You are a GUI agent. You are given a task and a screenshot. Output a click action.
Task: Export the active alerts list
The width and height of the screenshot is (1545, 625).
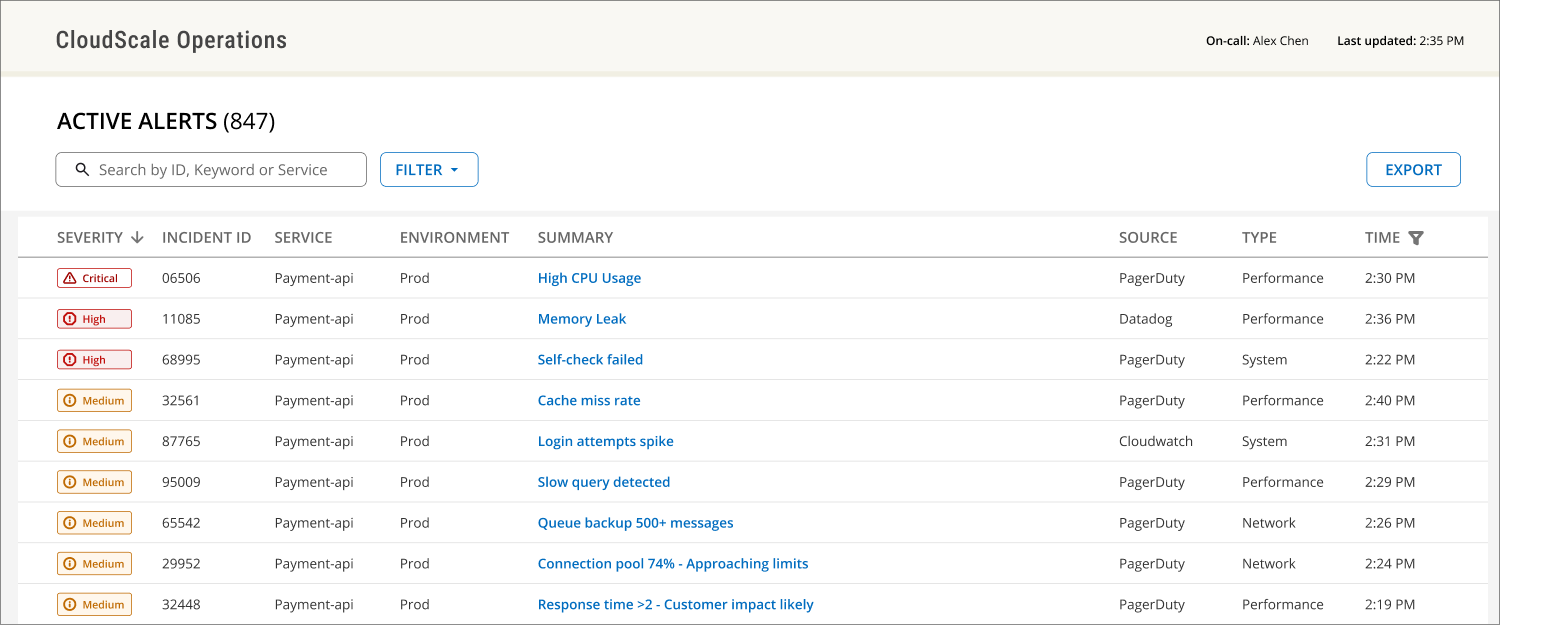(x=1412, y=170)
